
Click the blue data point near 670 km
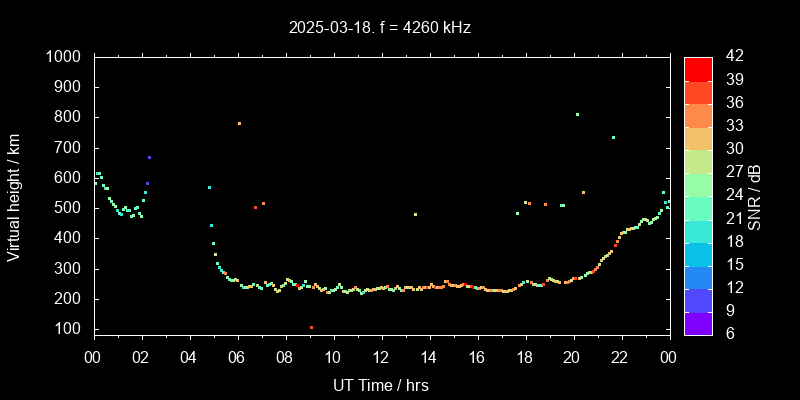click(149, 157)
